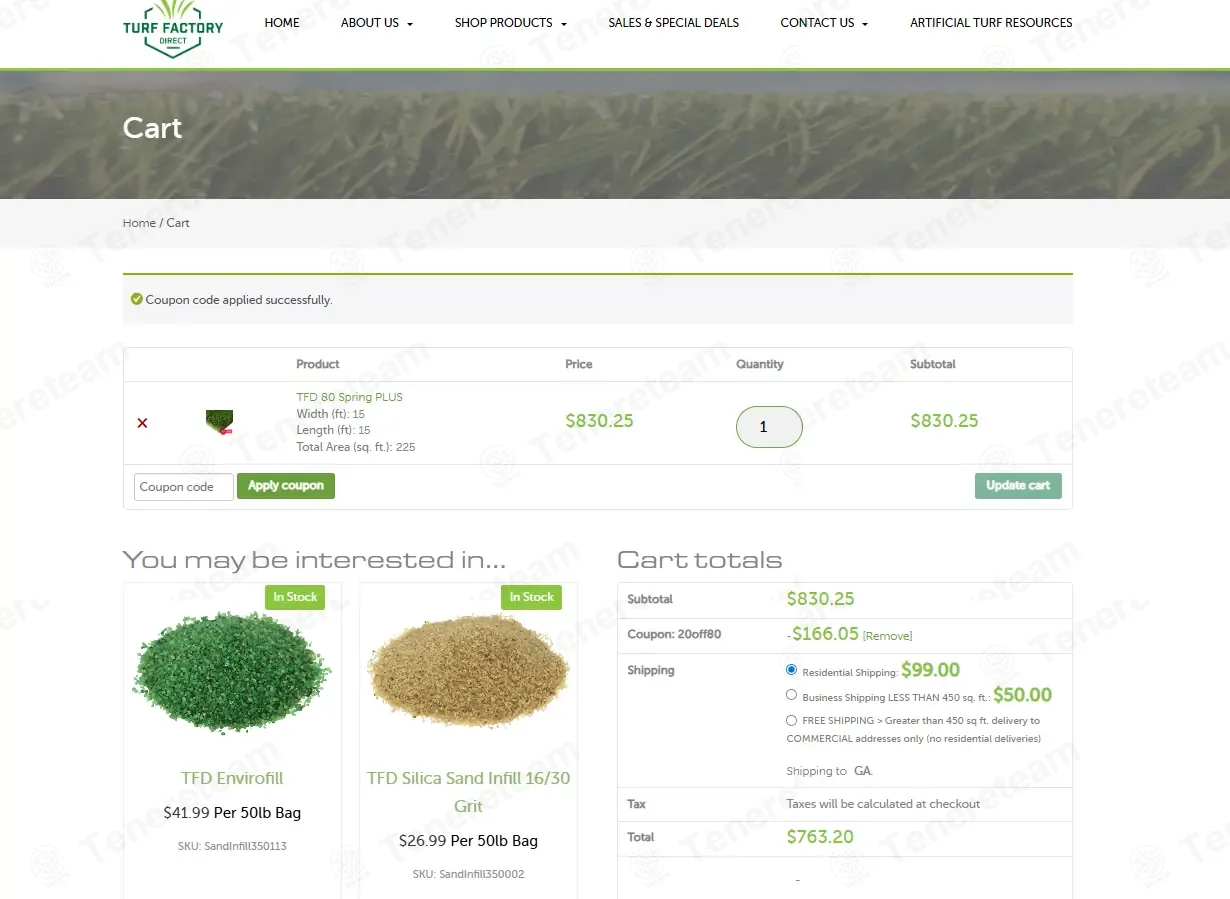Click the Total amount $763.20

pos(820,837)
